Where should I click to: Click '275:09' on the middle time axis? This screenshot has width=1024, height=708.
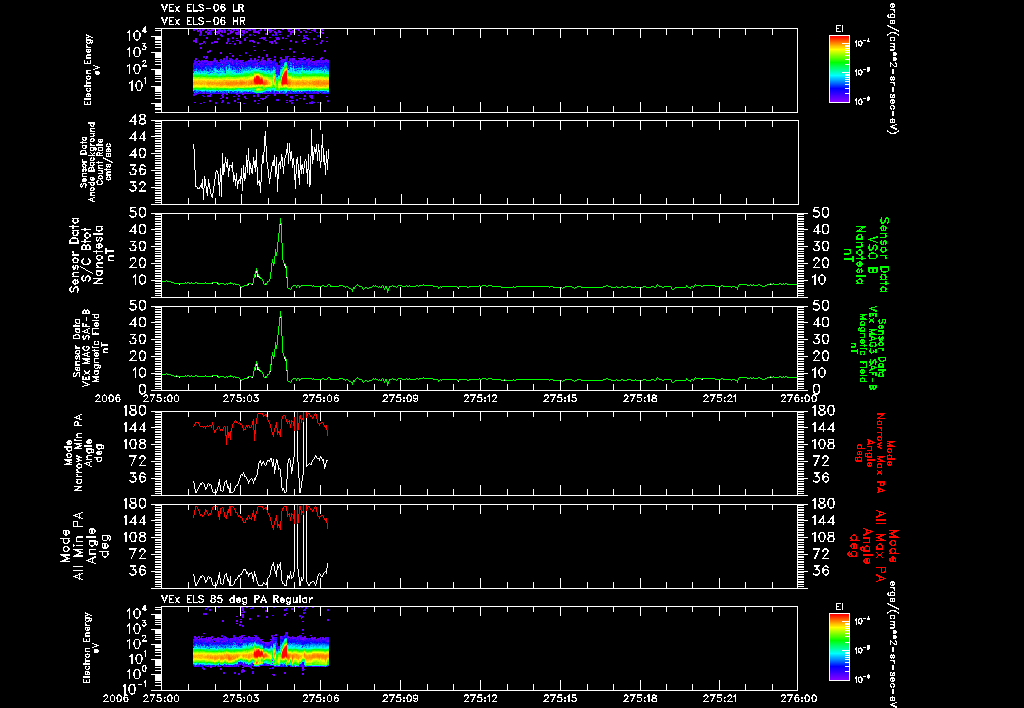pos(400,397)
